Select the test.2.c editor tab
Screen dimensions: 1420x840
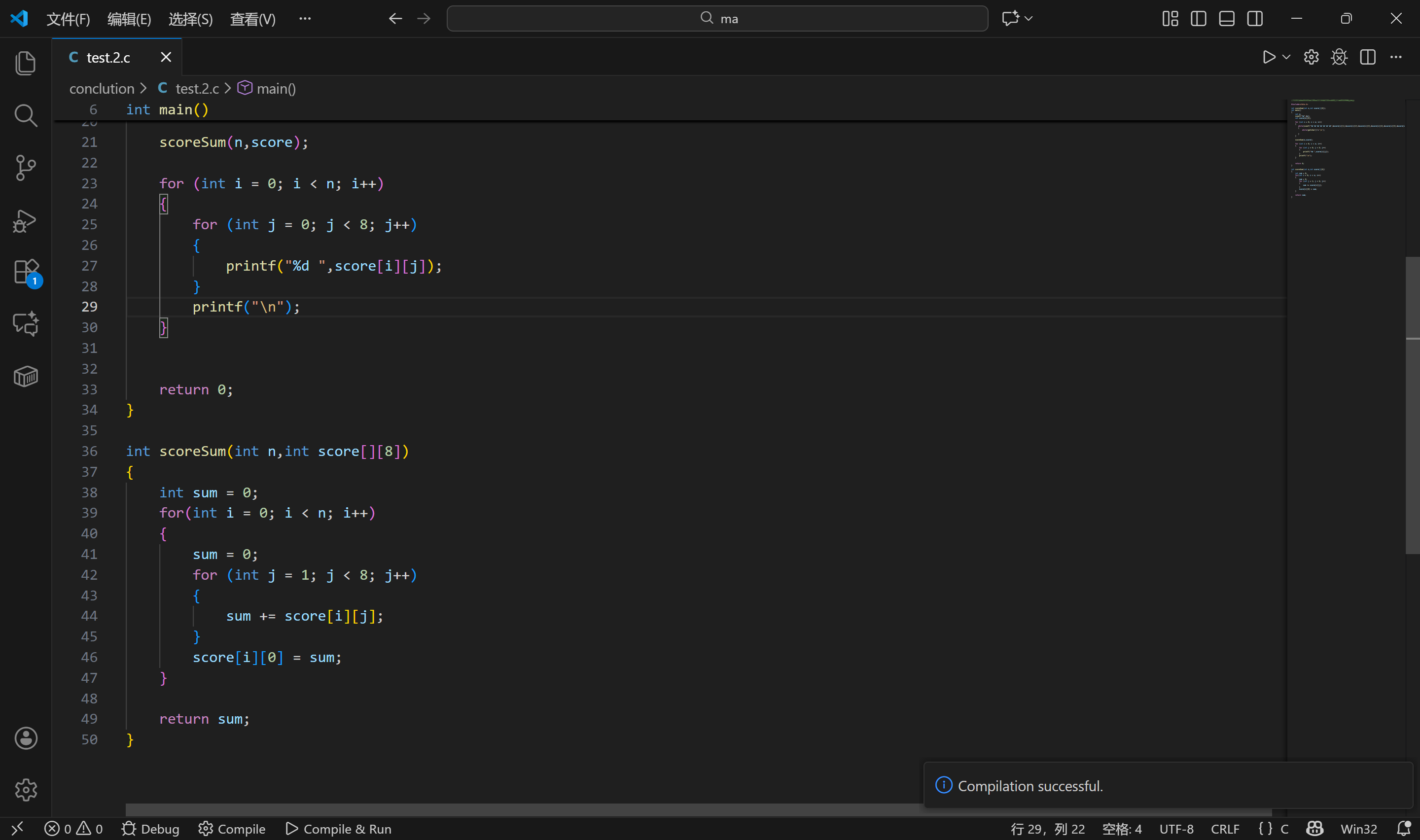tap(107, 57)
